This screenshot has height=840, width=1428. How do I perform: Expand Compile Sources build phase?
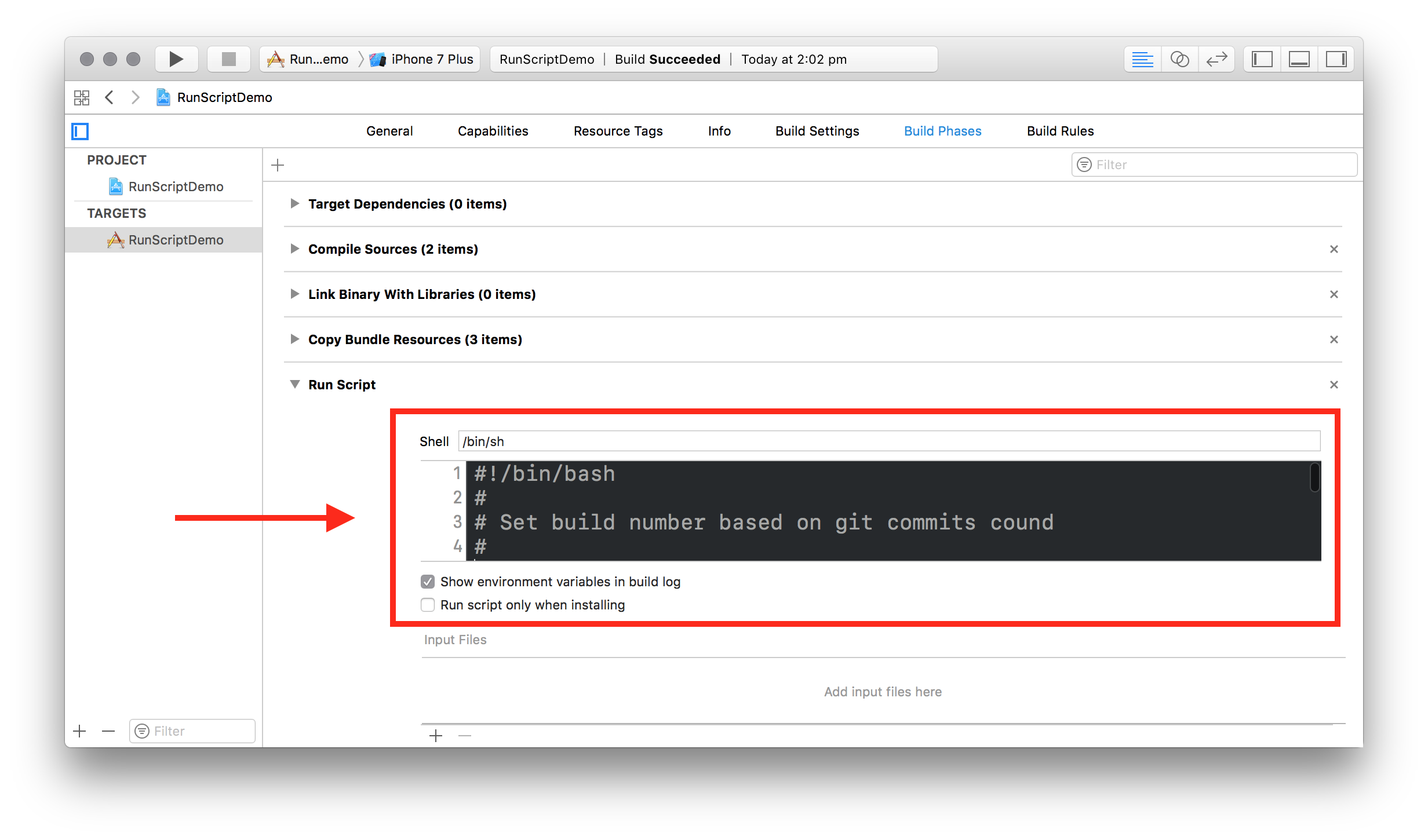(x=294, y=249)
